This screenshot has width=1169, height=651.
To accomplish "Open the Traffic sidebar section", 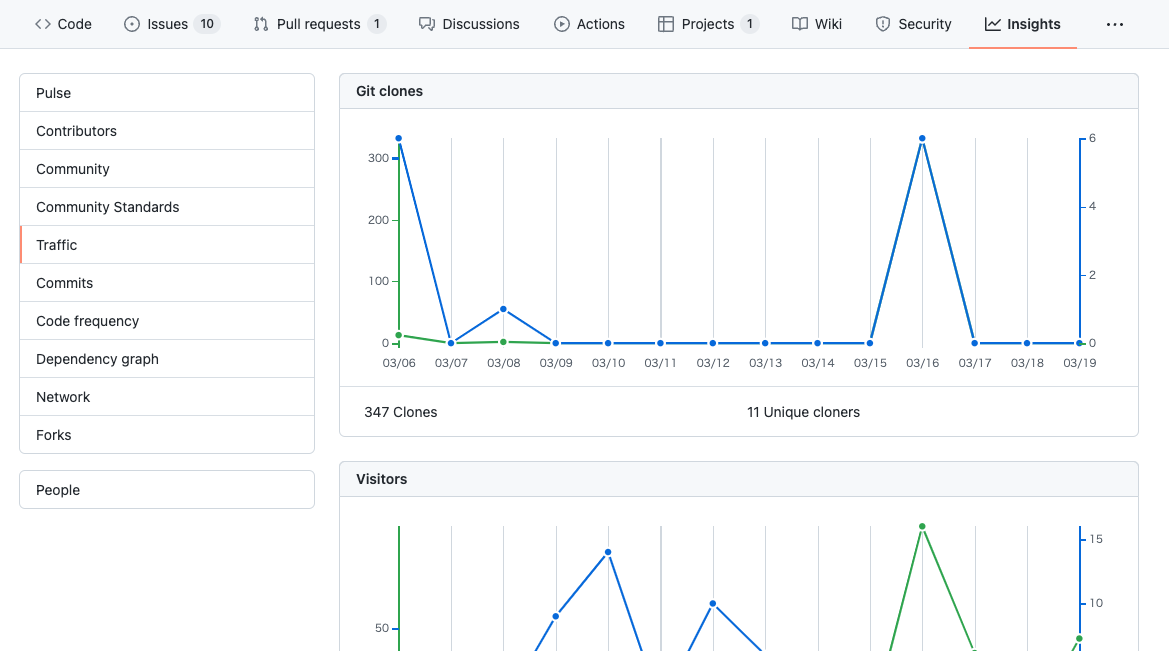I will click(57, 244).
